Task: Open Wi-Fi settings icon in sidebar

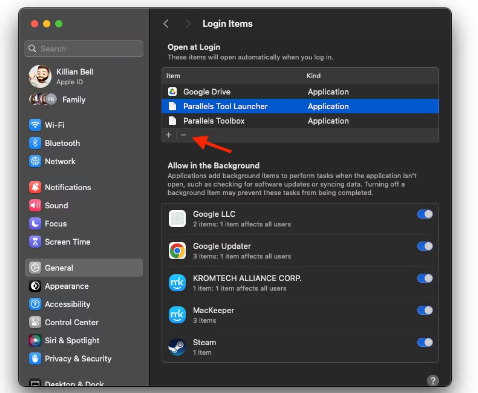Action: point(35,125)
